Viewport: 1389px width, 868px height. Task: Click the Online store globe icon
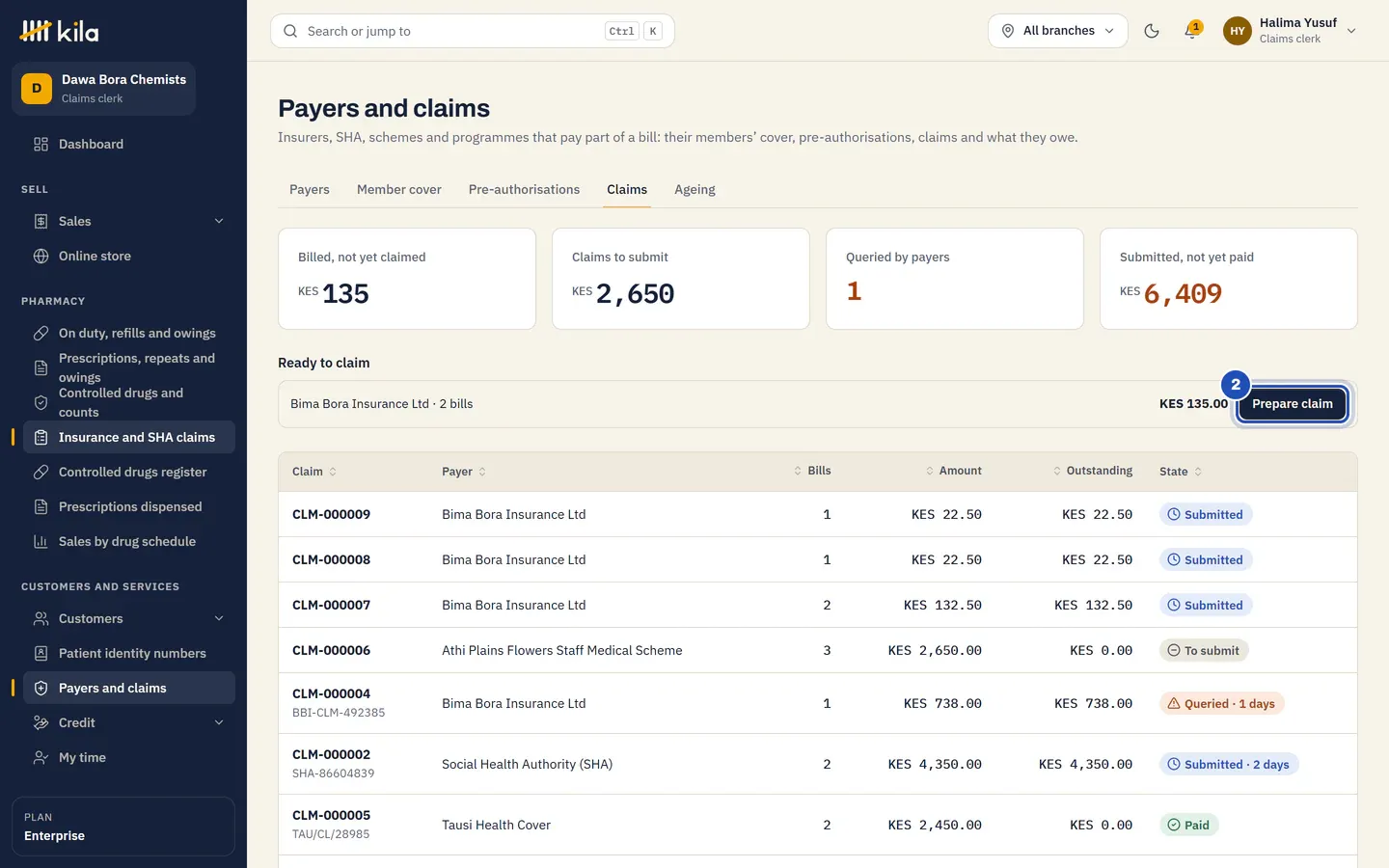[41, 257]
